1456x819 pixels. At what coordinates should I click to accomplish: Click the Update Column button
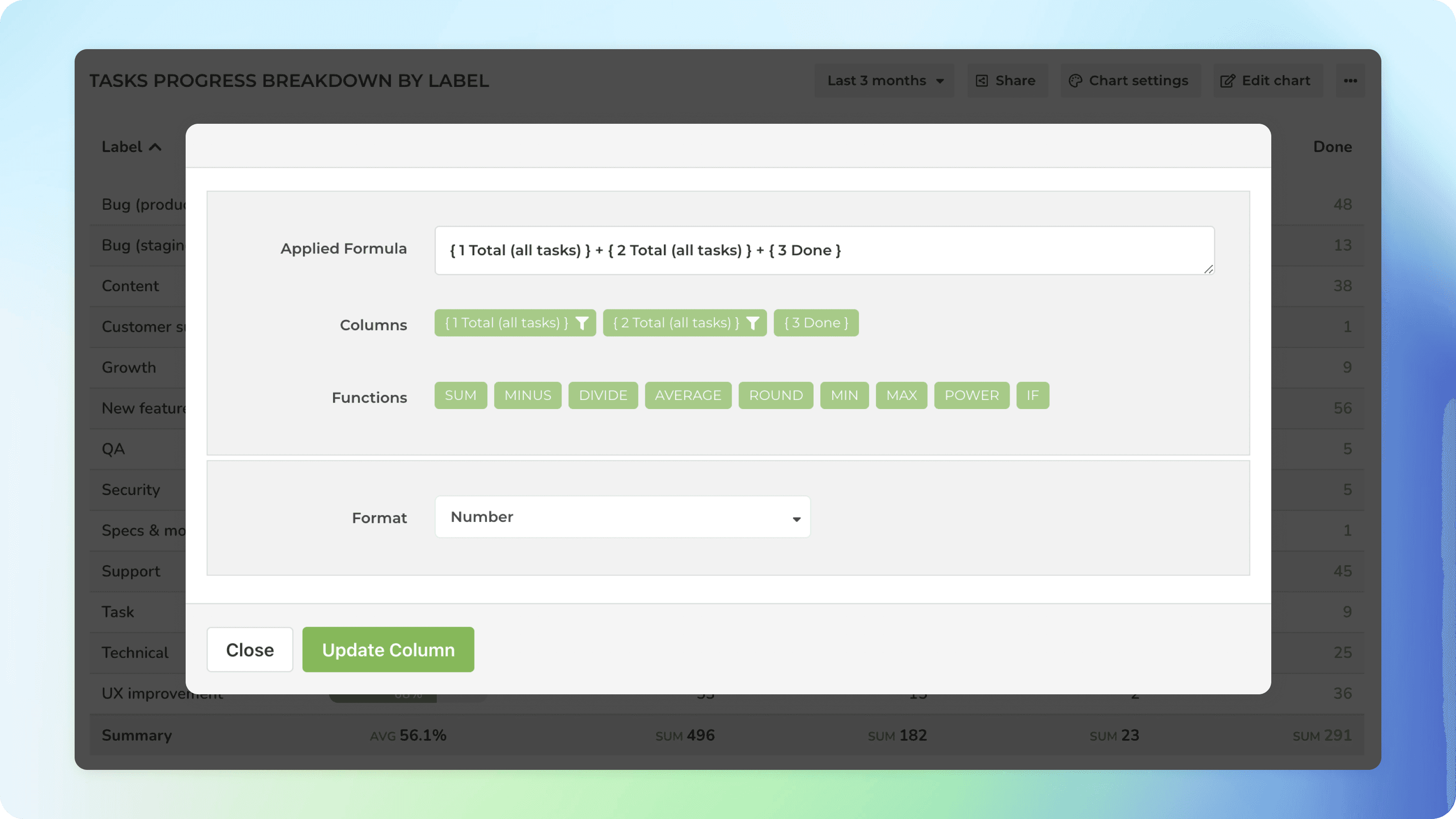click(x=388, y=649)
